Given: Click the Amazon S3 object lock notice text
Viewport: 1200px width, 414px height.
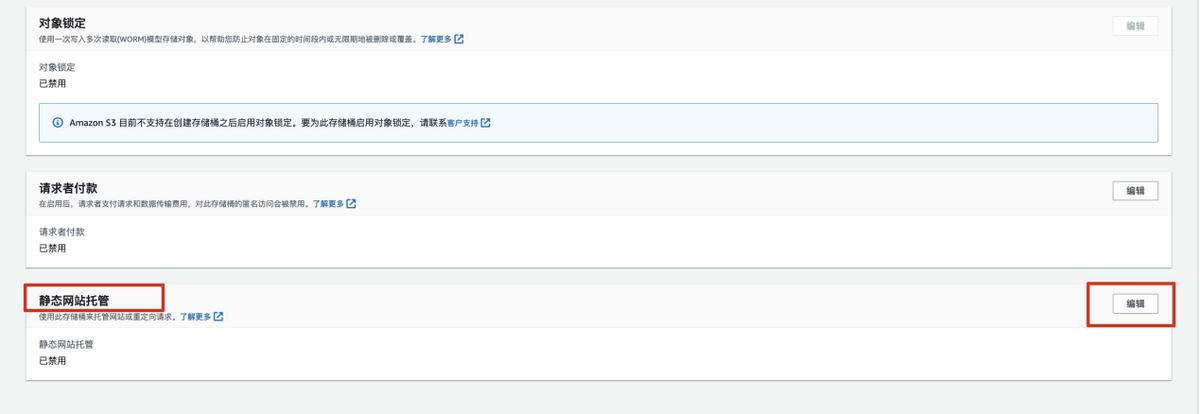Looking at the screenshot, I should (250, 123).
